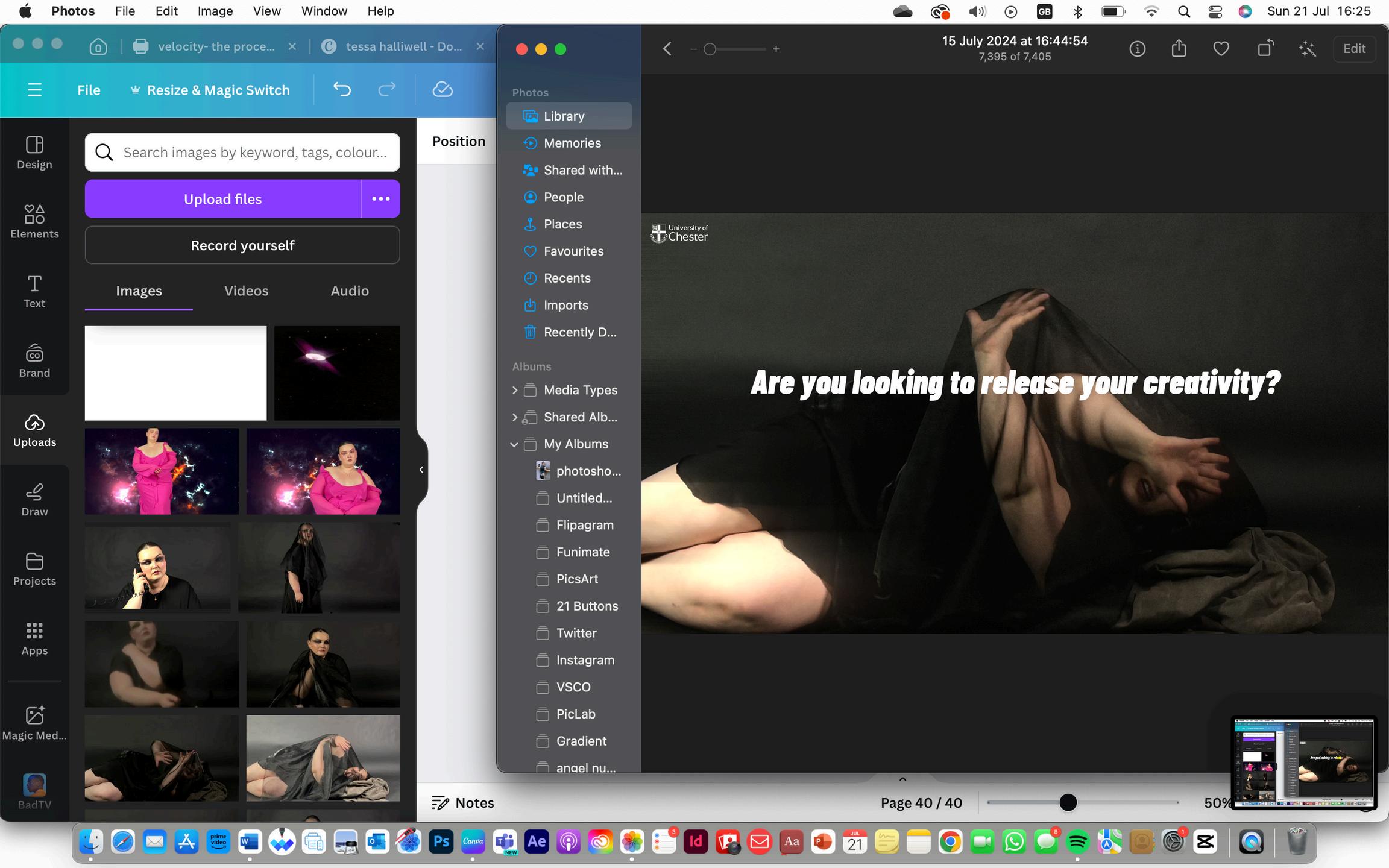The width and height of the screenshot is (1389, 868).
Task: Open the Canva Elements panel
Action: tap(34, 221)
